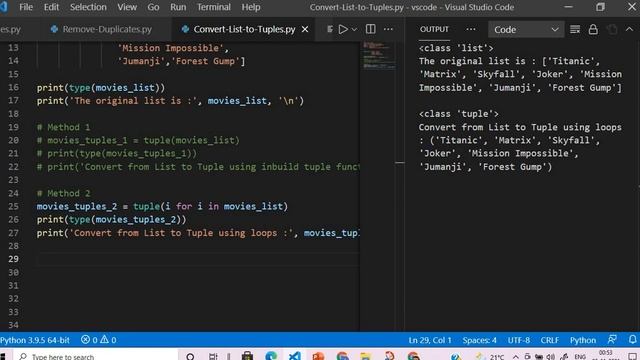The height and width of the screenshot is (360, 640).
Task: Open editor More Actions ellipsis next to split icon
Action: tap(389, 29)
